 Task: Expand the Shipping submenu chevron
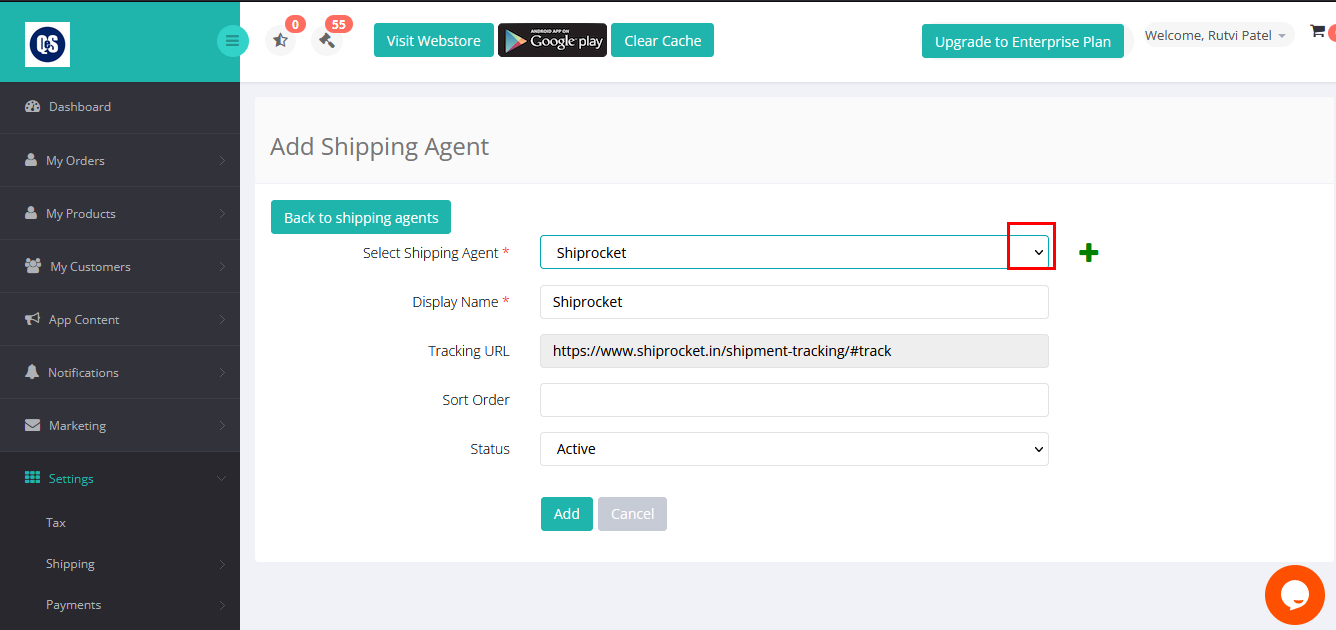221,564
